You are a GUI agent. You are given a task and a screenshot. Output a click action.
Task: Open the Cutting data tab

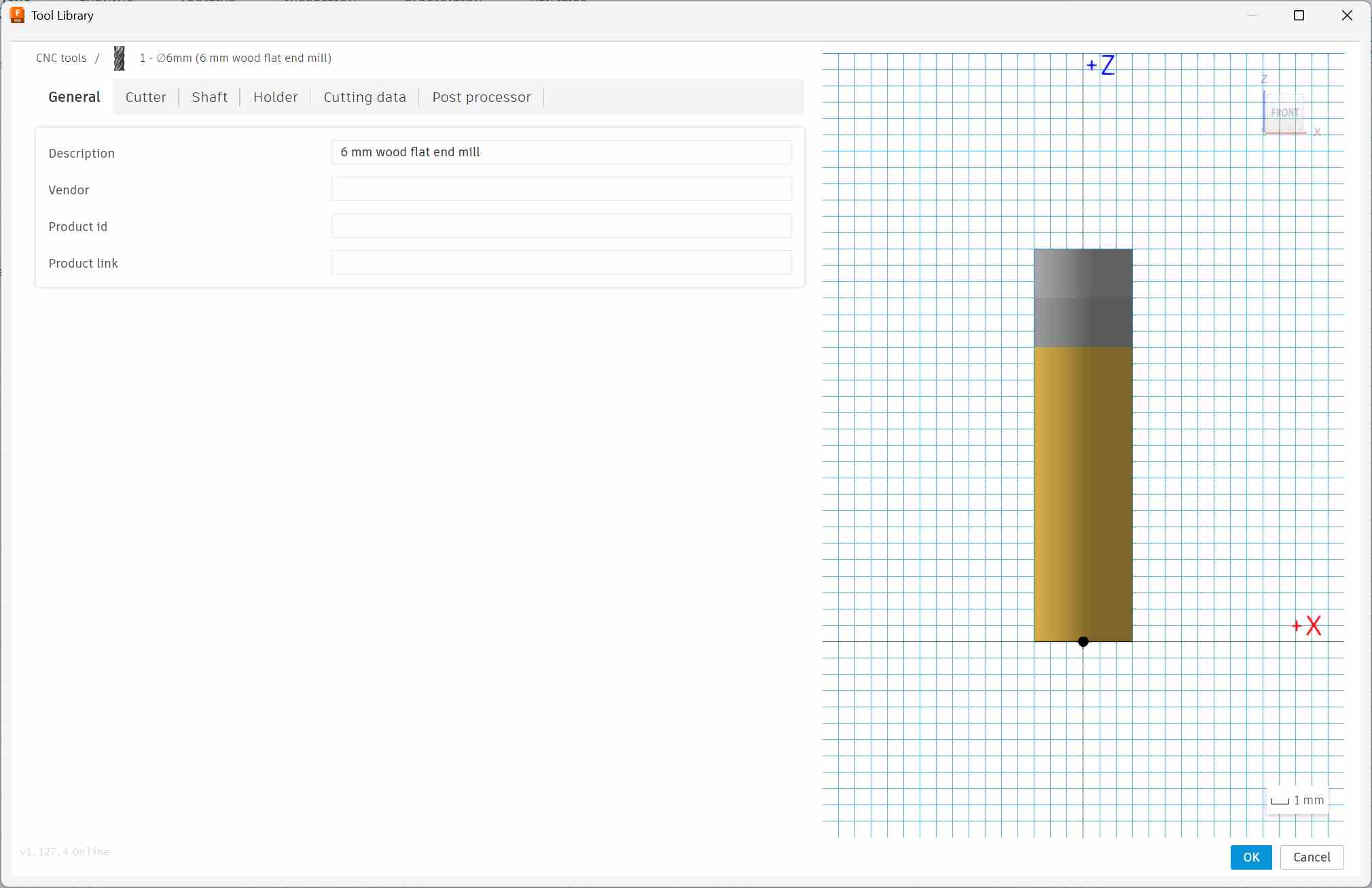pyautogui.click(x=364, y=97)
